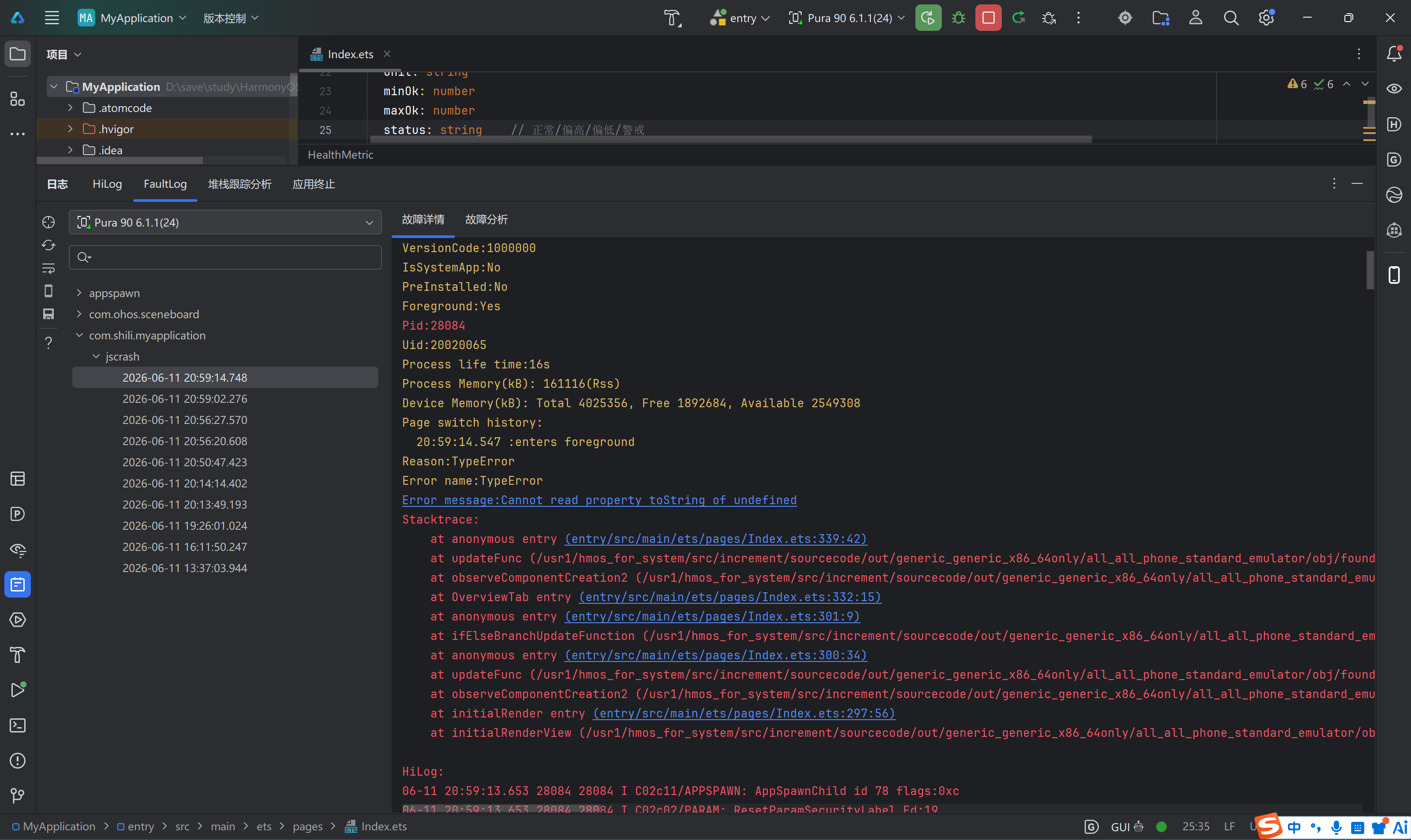1411x840 pixels.
Task: Open the Index.ets:332:15 stack link
Action: [x=730, y=597]
